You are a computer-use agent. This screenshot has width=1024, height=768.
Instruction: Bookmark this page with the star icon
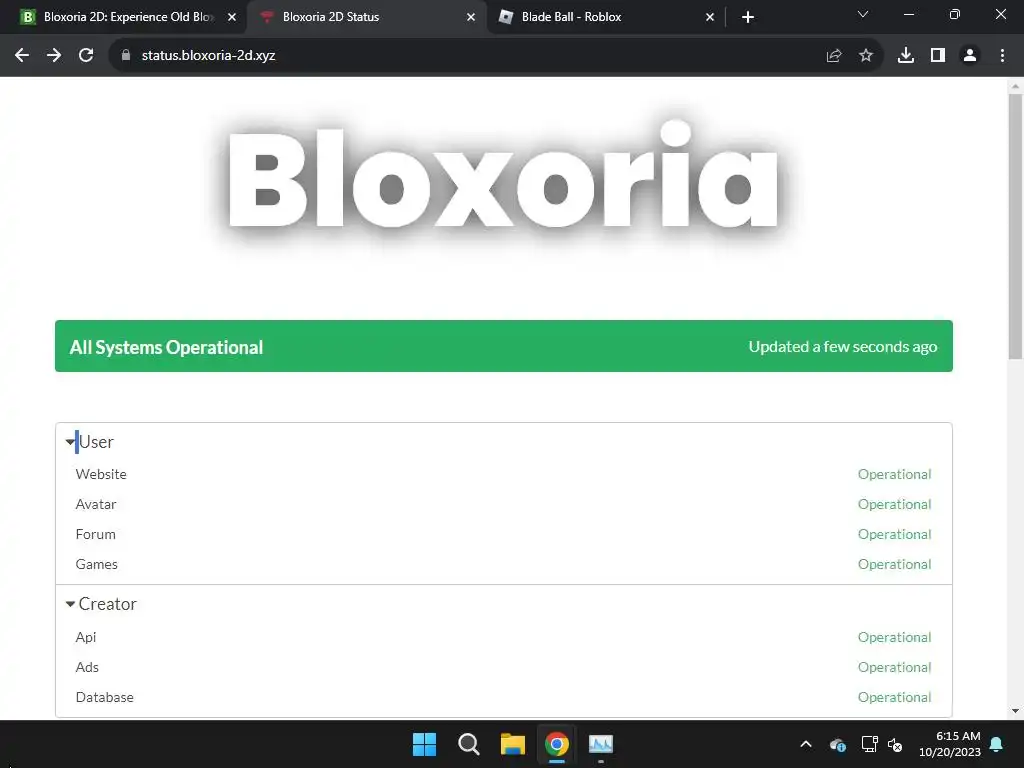point(866,56)
